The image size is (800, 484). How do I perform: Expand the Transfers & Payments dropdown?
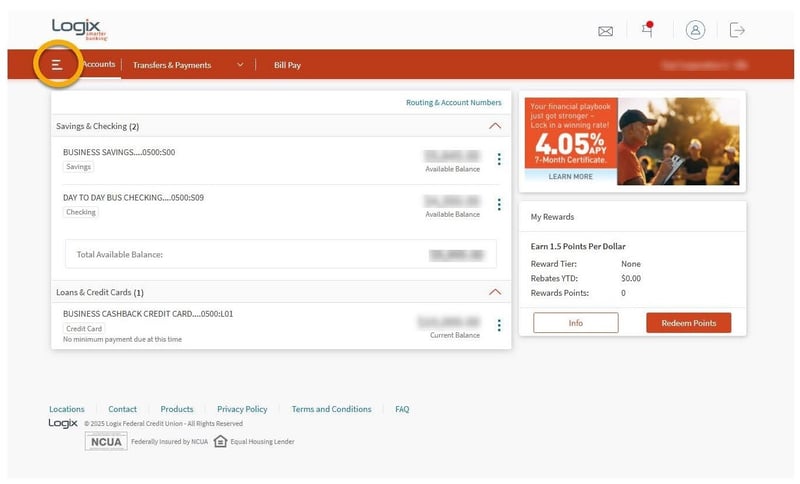240,65
